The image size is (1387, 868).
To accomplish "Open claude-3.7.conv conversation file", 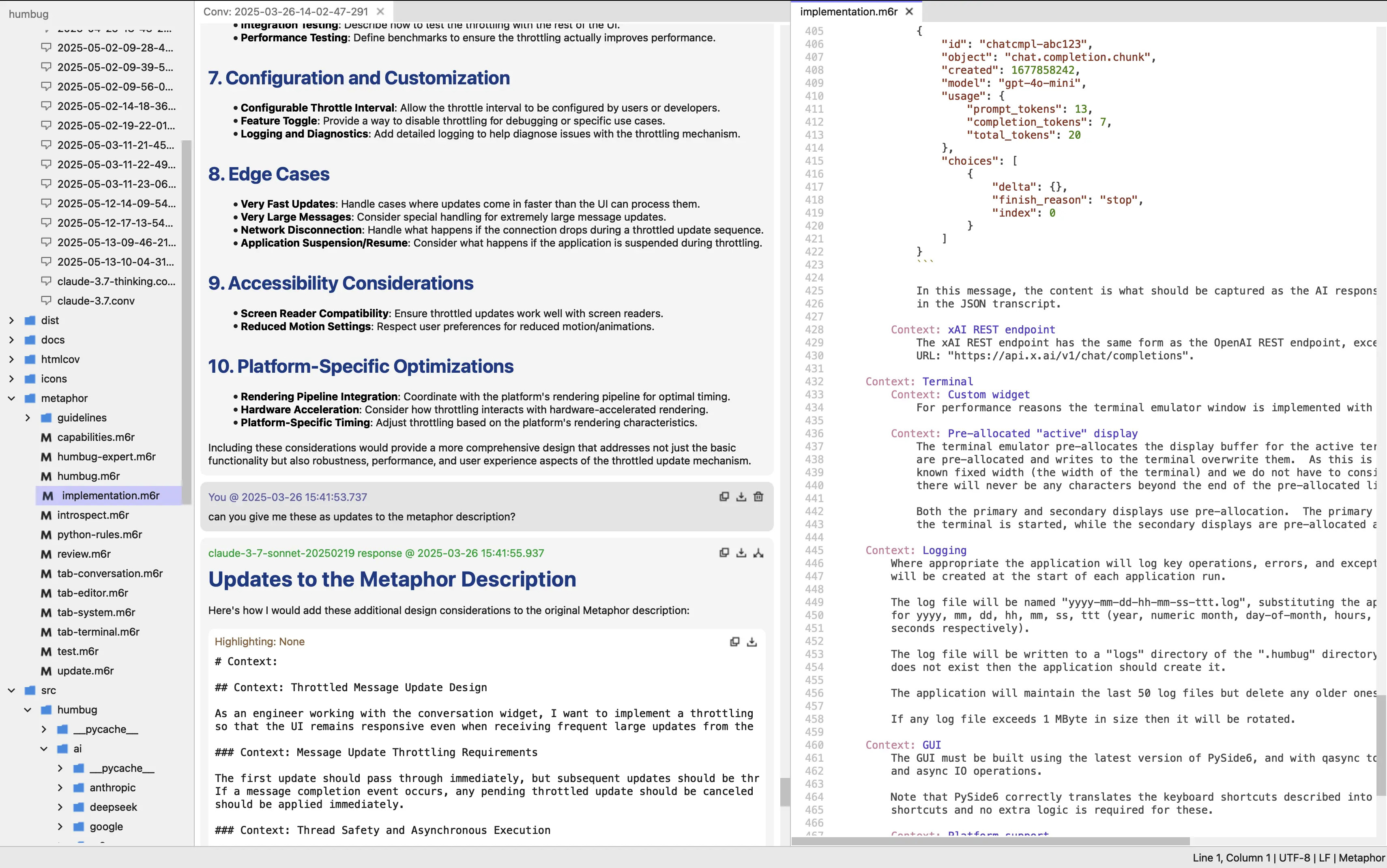I will (x=96, y=301).
